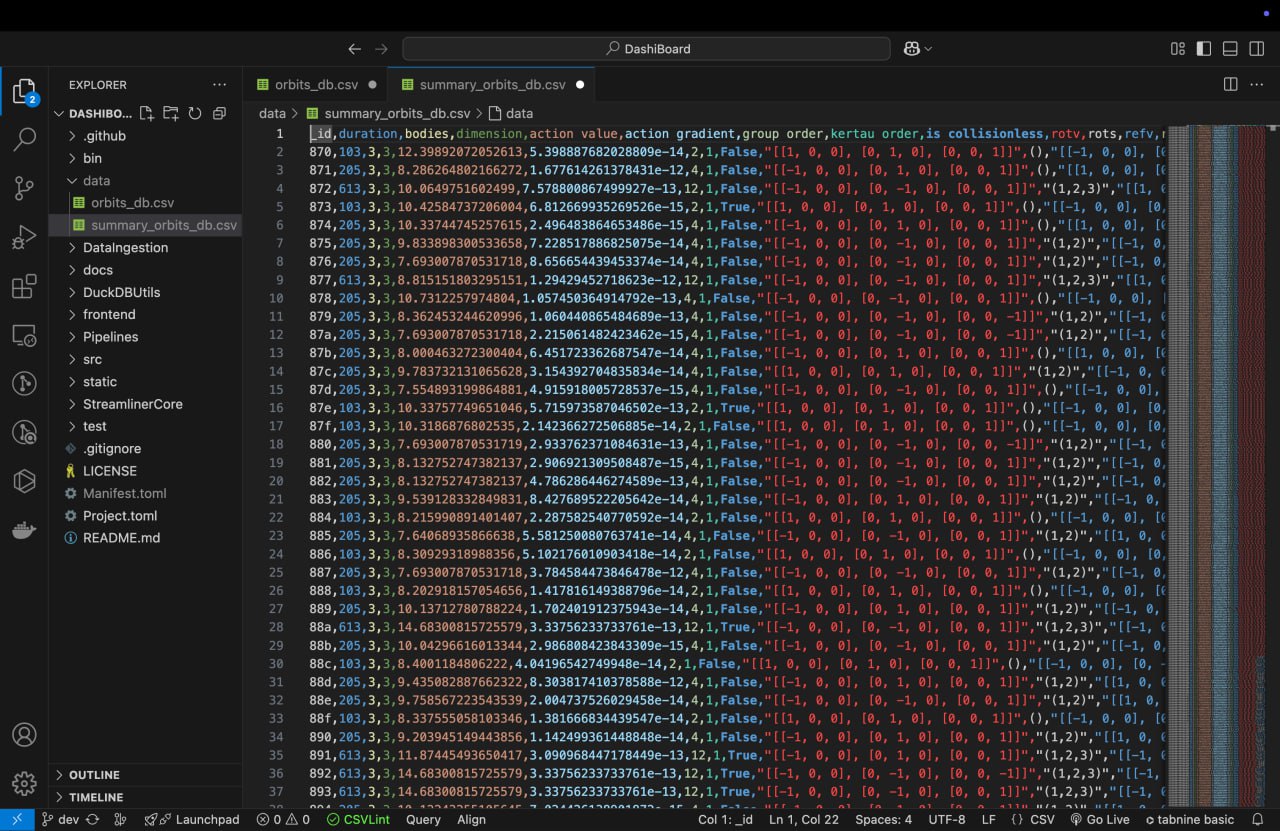Change the Spaces: 4 indentation setting
Viewport: 1280px width, 831px height.
(883, 819)
